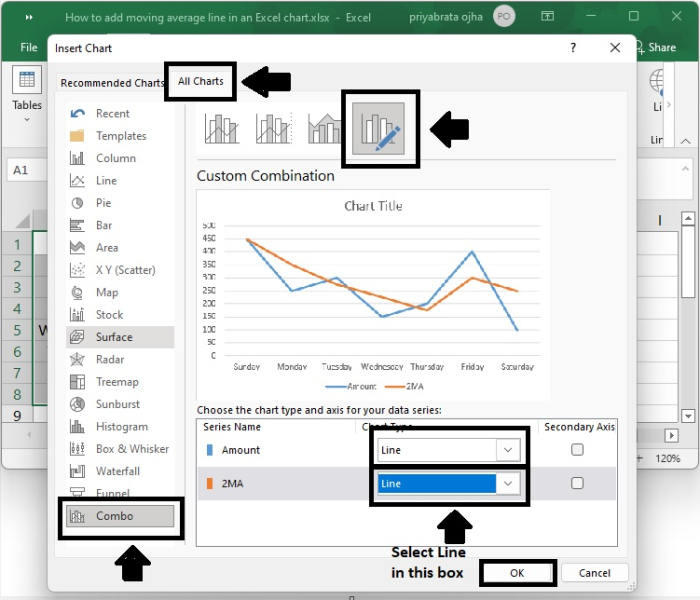Select row 8 header in worksheet
The height and width of the screenshot is (600, 700).
pos(17,395)
